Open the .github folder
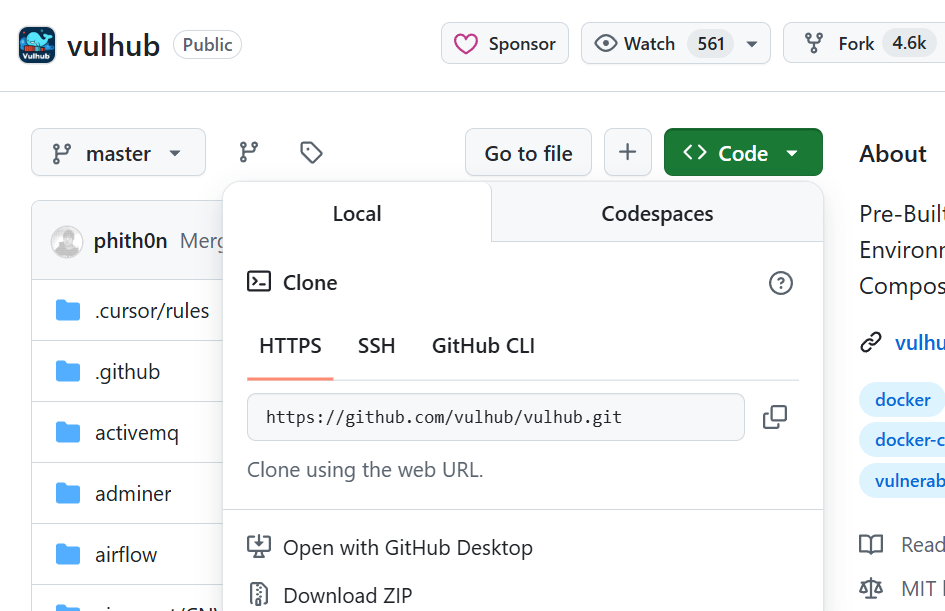 click(127, 371)
